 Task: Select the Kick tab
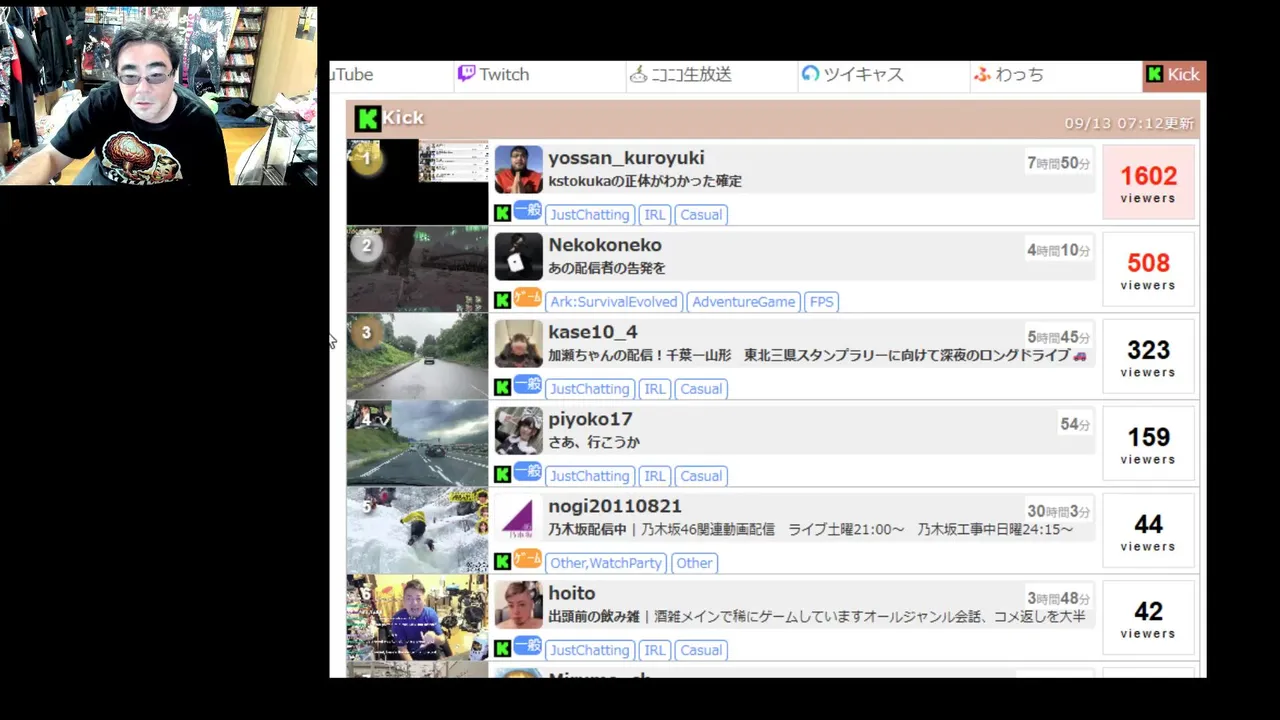click(x=1174, y=75)
